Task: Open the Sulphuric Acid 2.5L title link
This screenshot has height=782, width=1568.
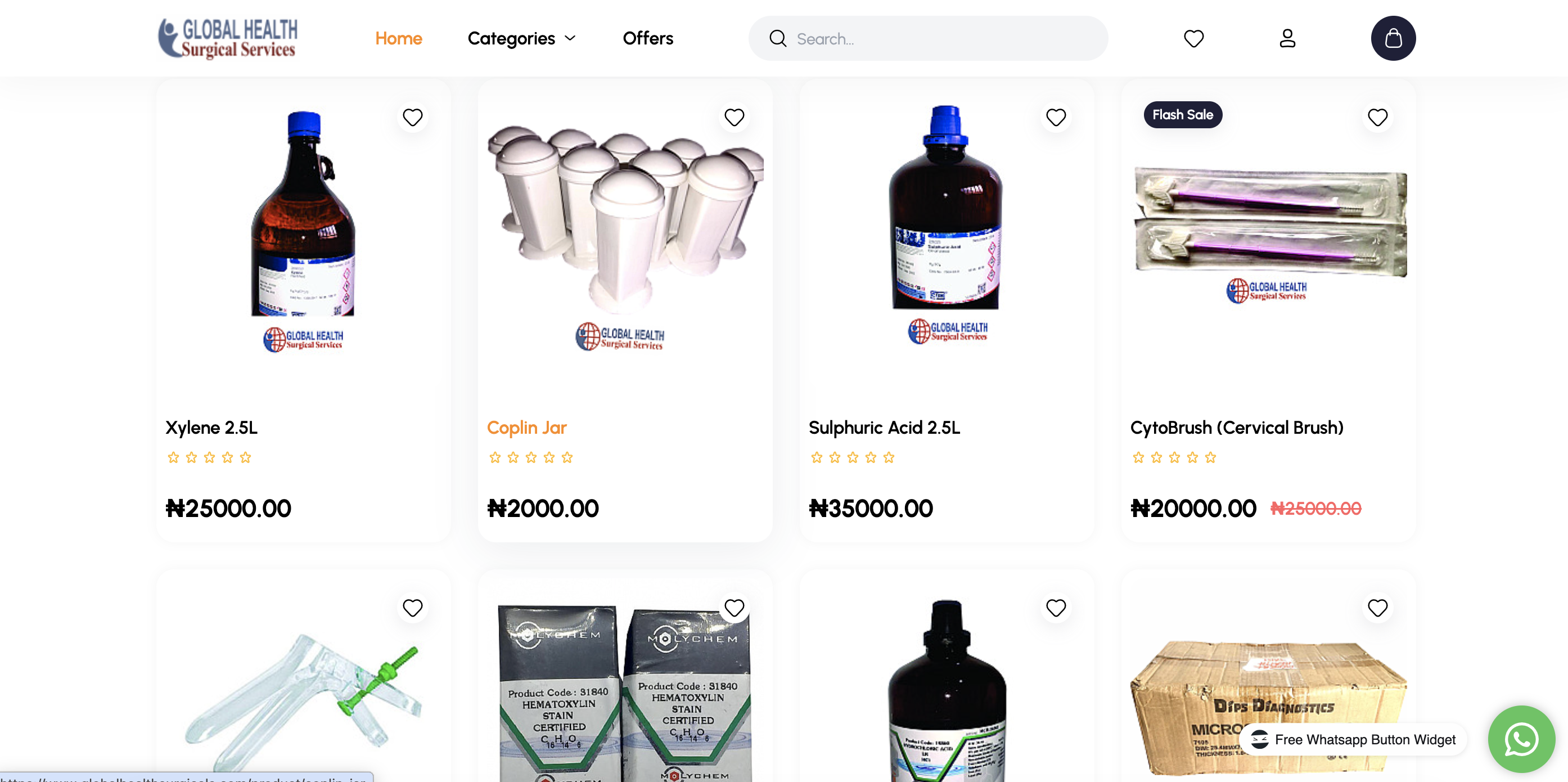Action: 884,428
